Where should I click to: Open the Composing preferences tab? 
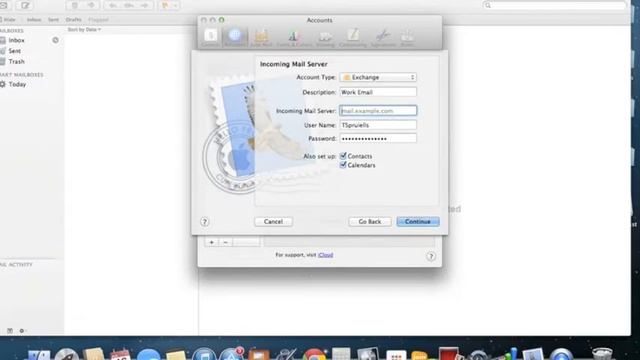353,37
